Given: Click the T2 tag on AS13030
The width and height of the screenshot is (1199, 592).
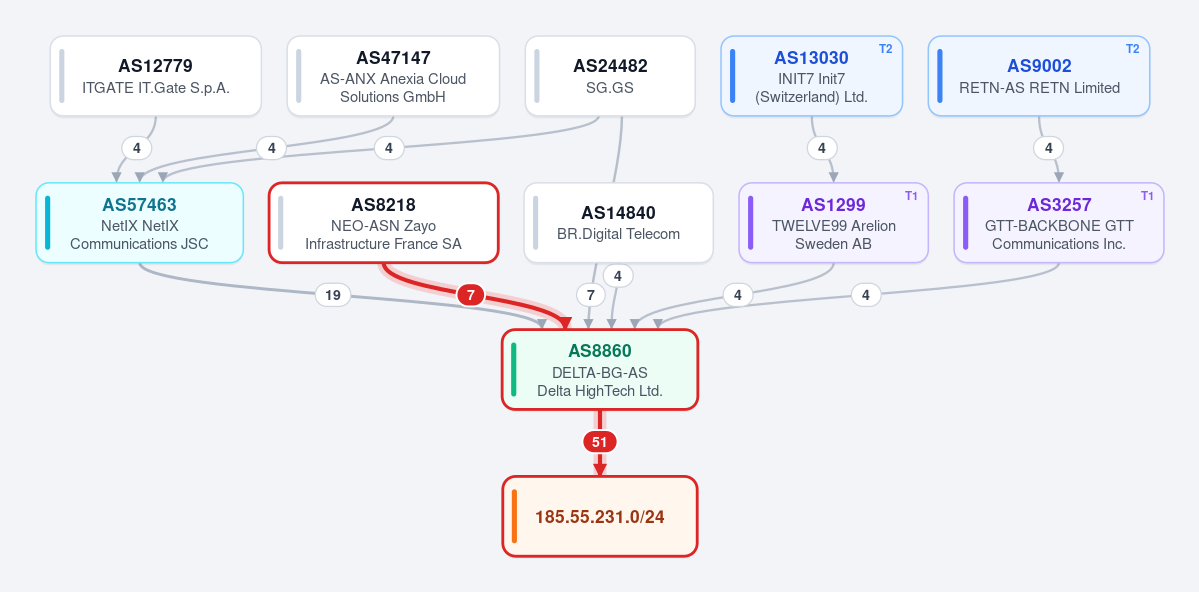Looking at the screenshot, I should (x=885, y=49).
